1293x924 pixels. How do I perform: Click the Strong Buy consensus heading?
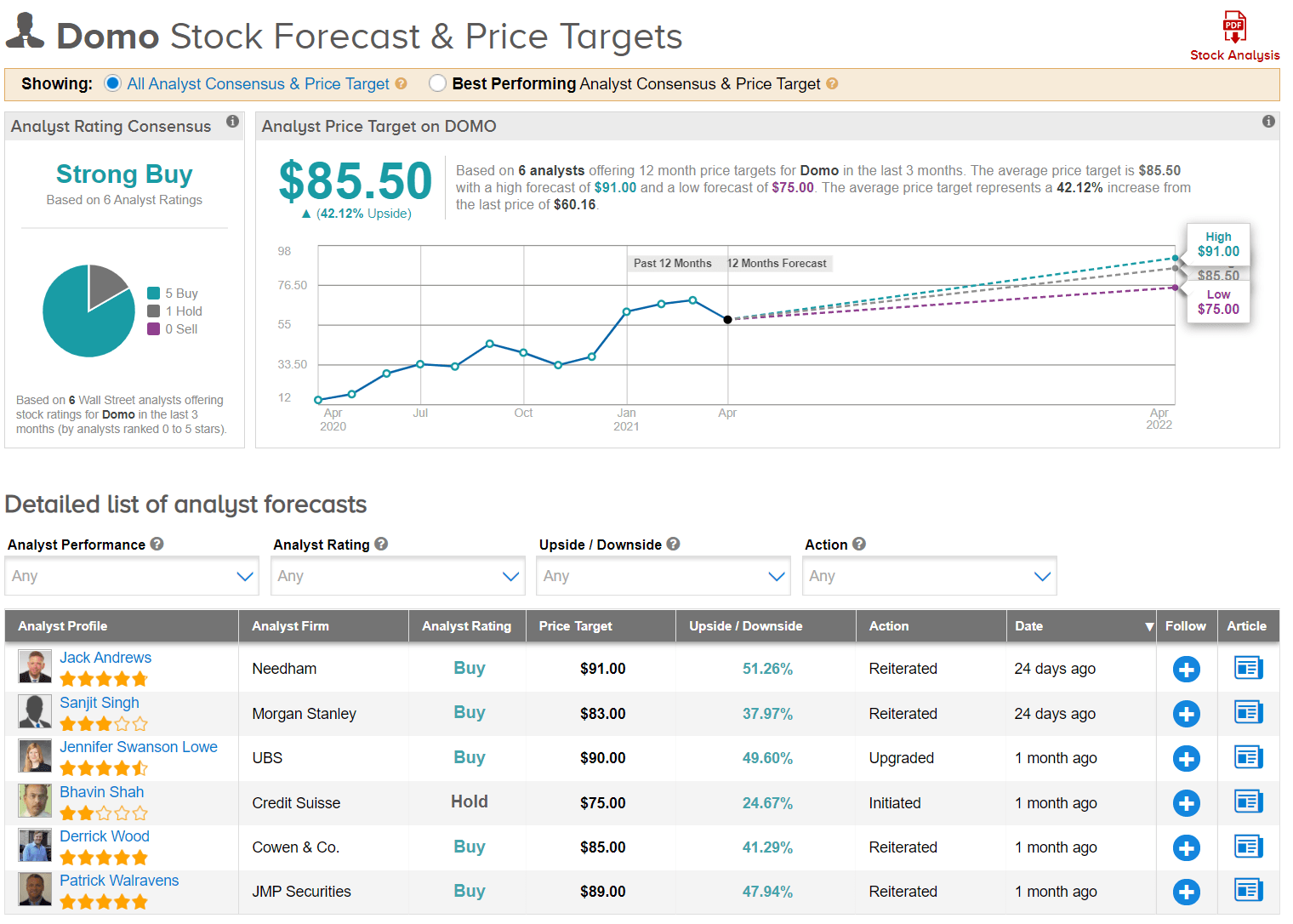coord(124,174)
